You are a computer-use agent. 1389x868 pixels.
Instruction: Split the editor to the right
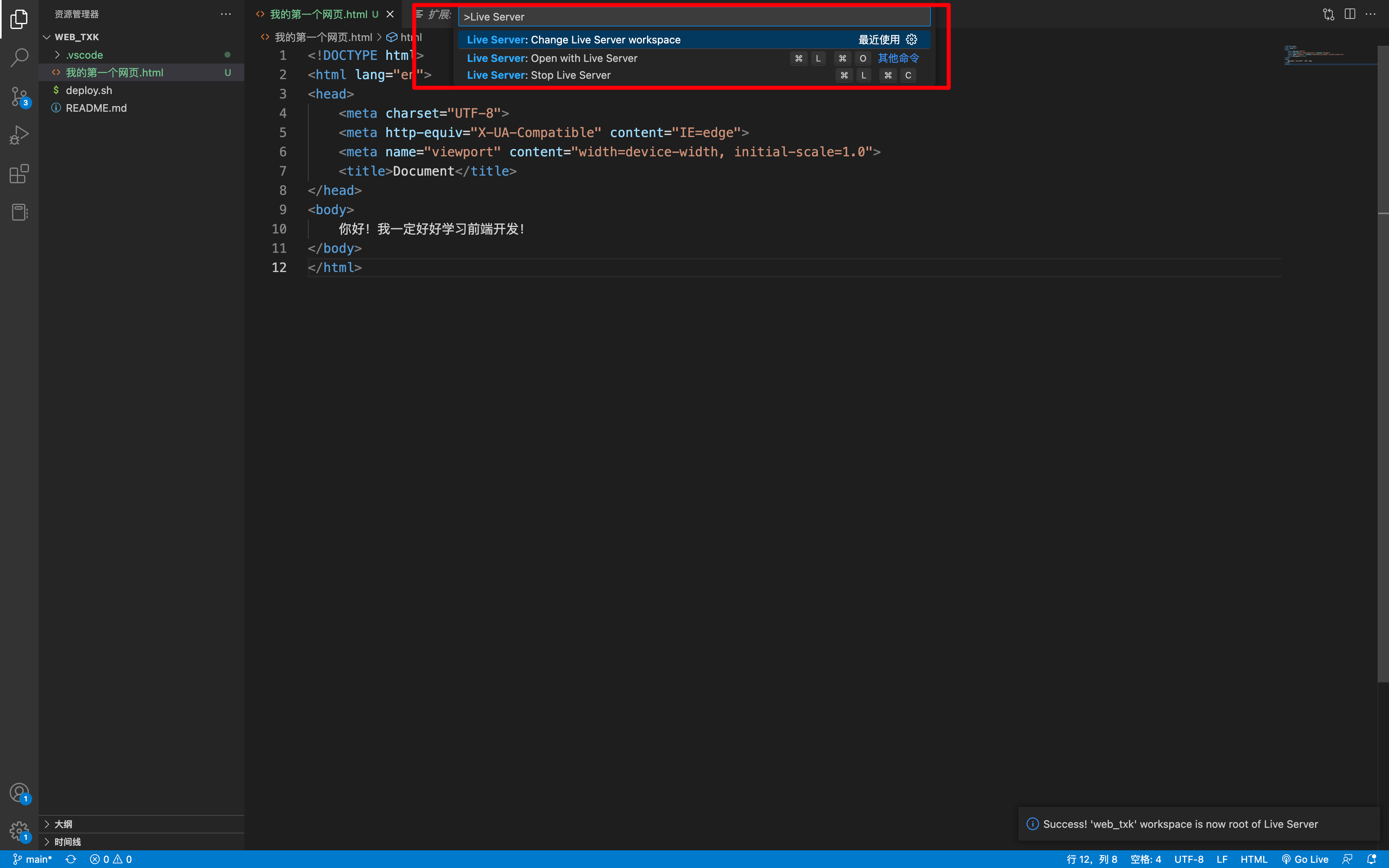(x=1350, y=14)
